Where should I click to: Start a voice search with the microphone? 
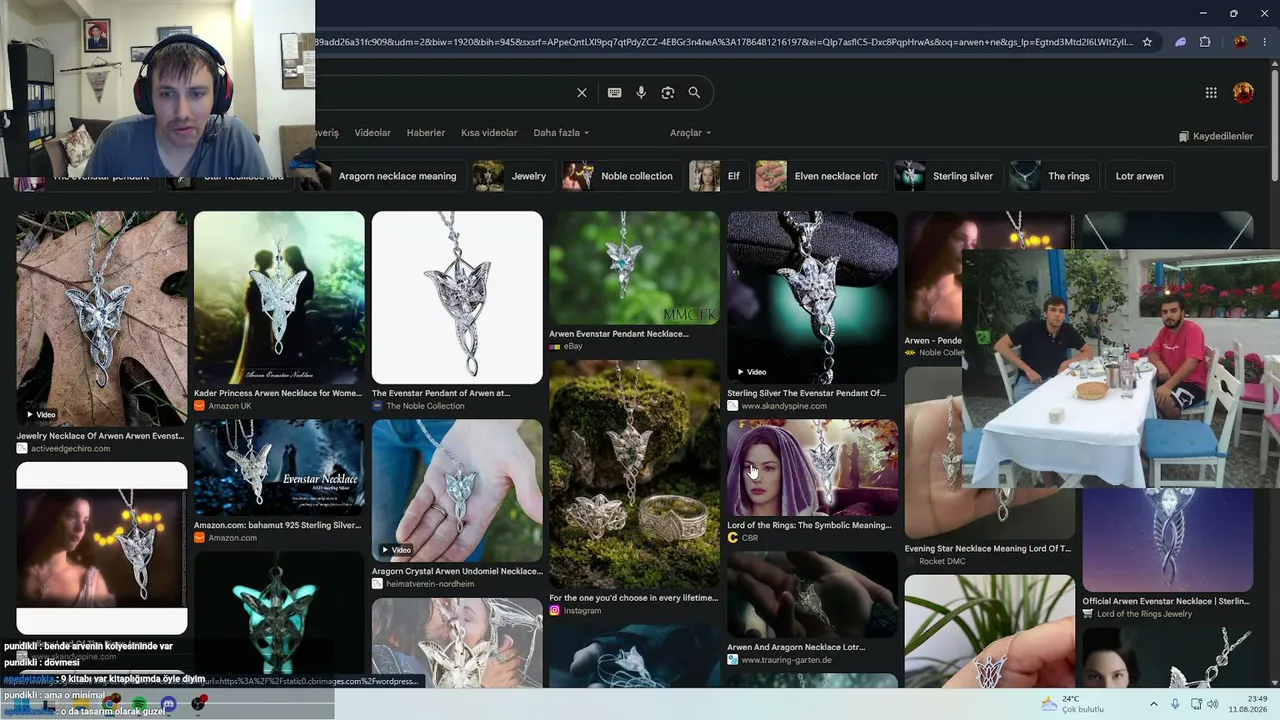pyautogui.click(x=641, y=93)
